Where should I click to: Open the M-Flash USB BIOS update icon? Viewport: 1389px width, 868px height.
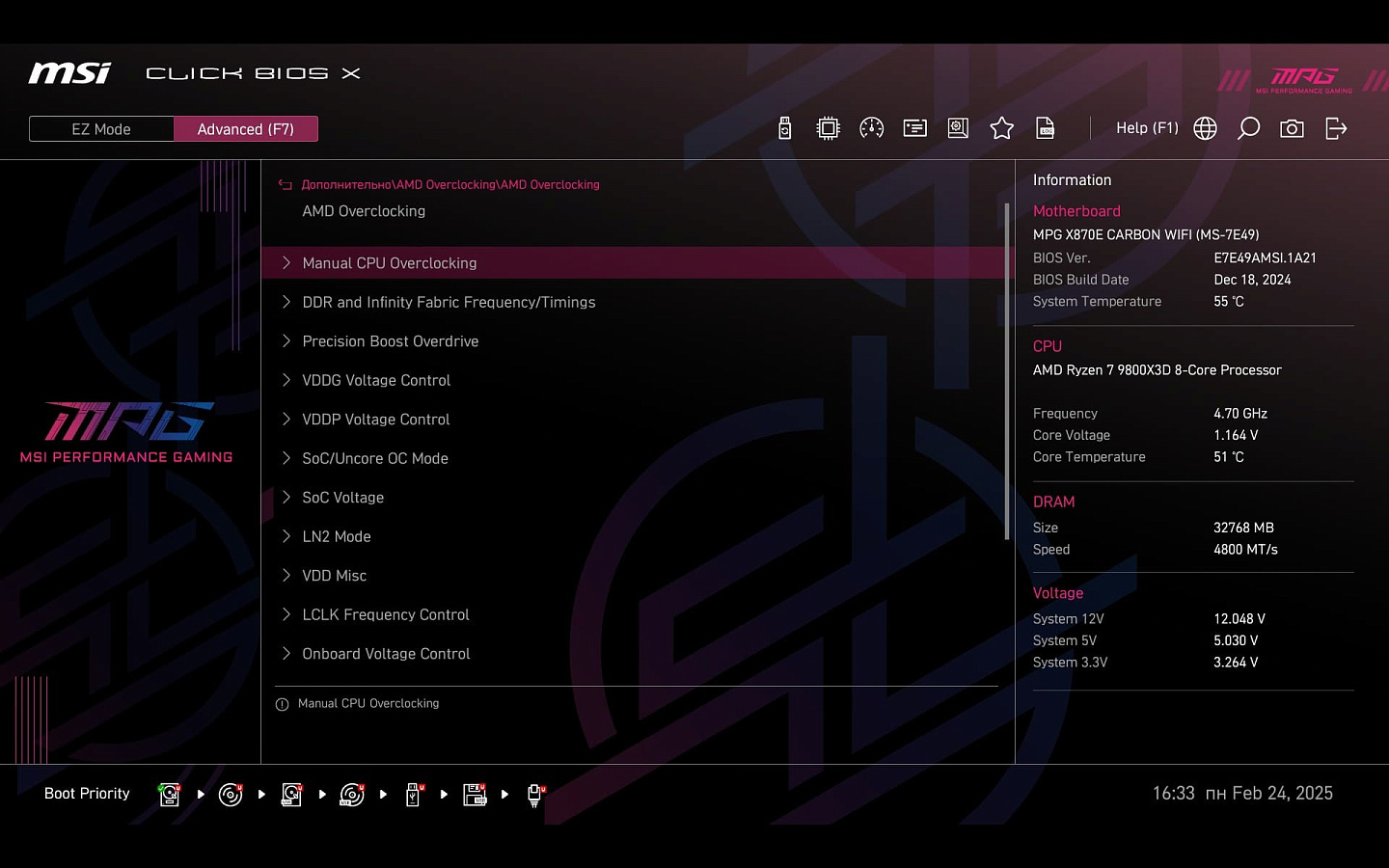coord(785,128)
